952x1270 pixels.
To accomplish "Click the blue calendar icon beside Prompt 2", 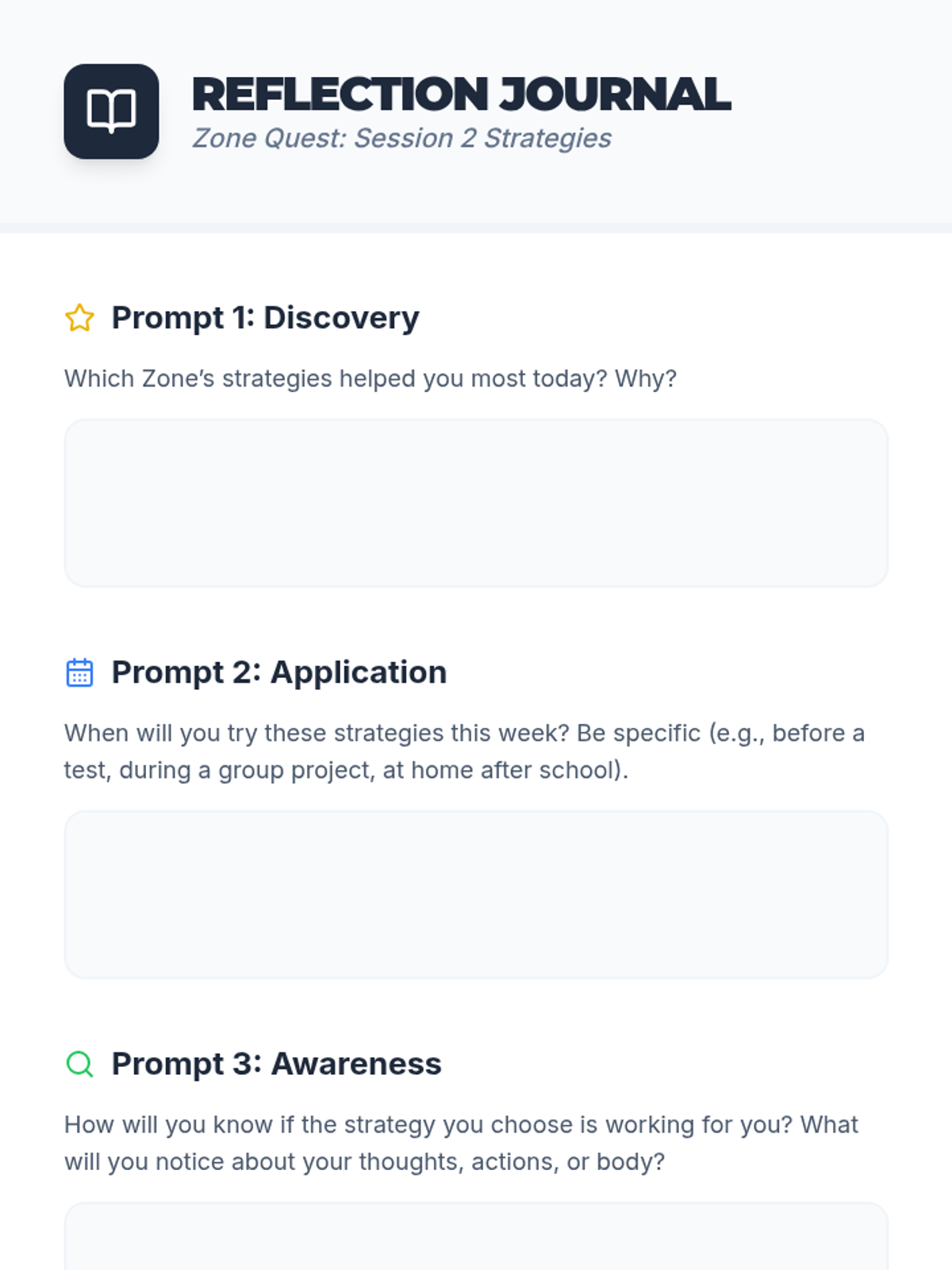I will click(79, 672).
